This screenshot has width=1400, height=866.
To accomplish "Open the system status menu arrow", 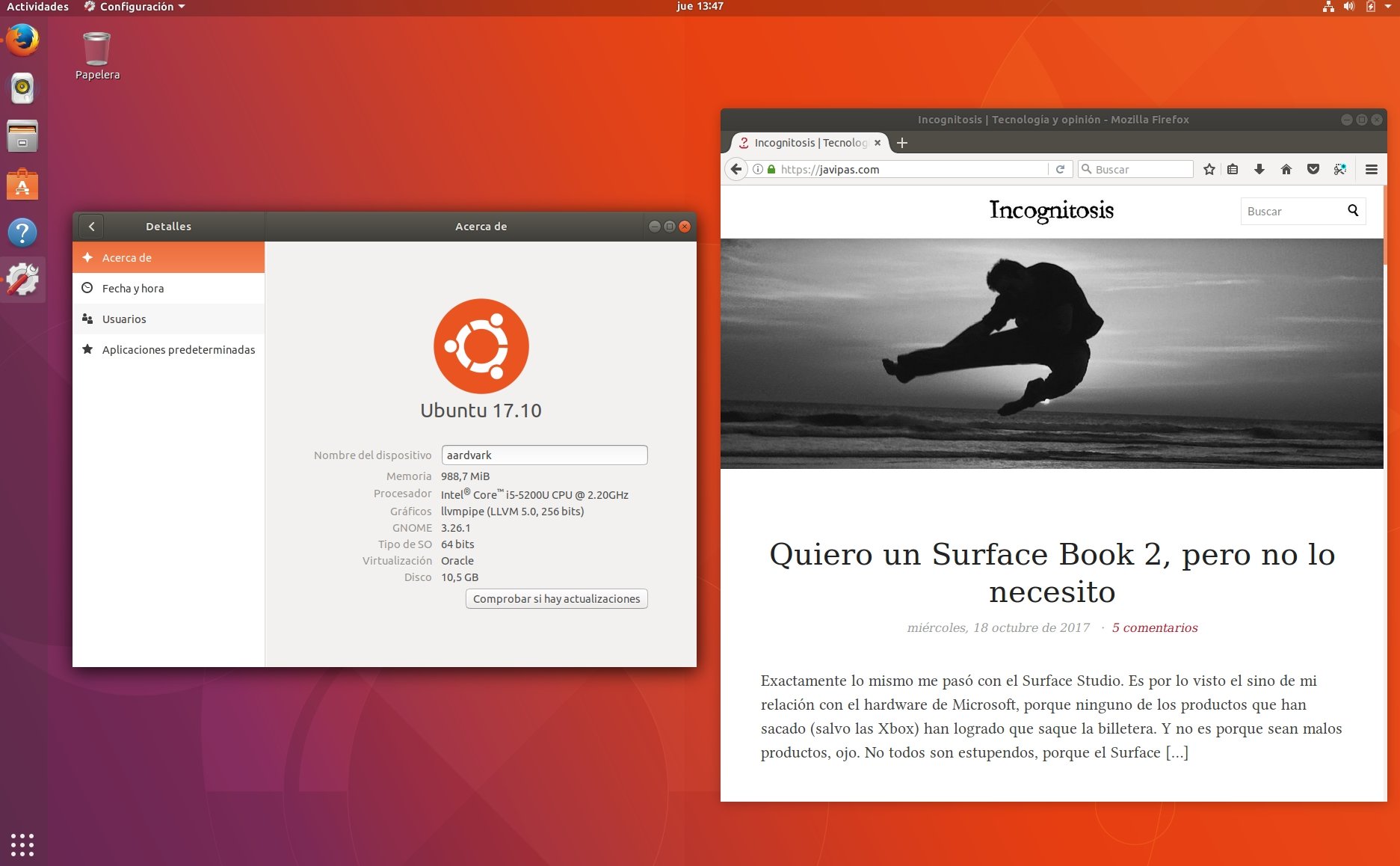I will (x=1388, y=7).
